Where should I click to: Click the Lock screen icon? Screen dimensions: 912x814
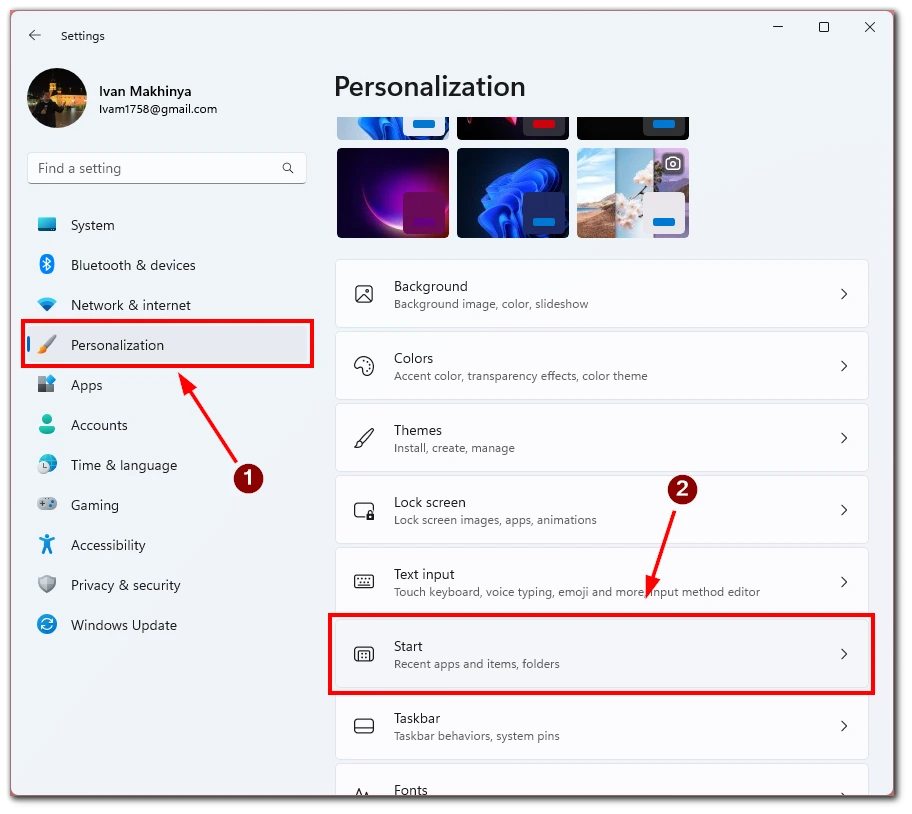click(x=364, y=510)
